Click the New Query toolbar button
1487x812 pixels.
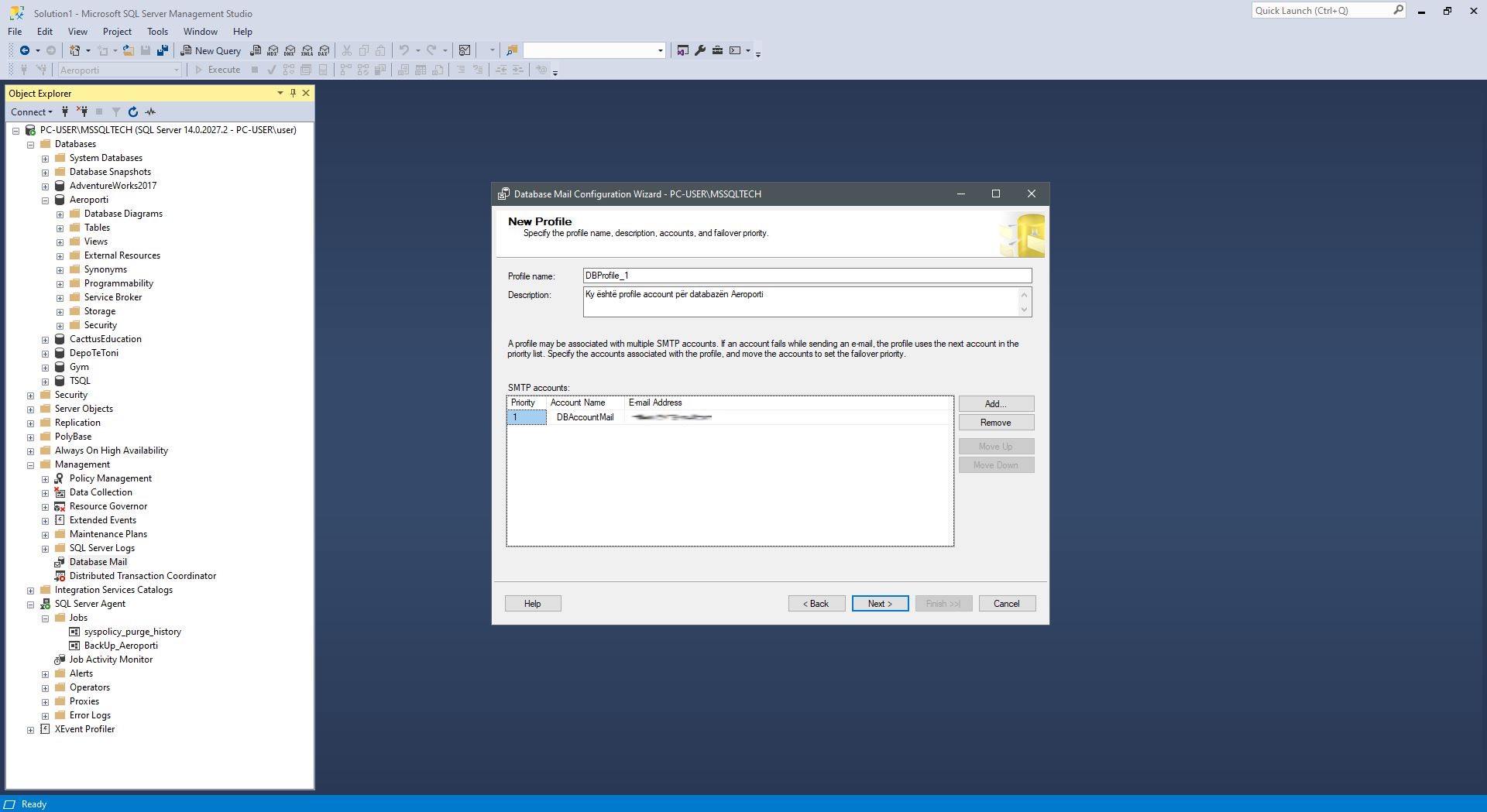click(211, 50)
